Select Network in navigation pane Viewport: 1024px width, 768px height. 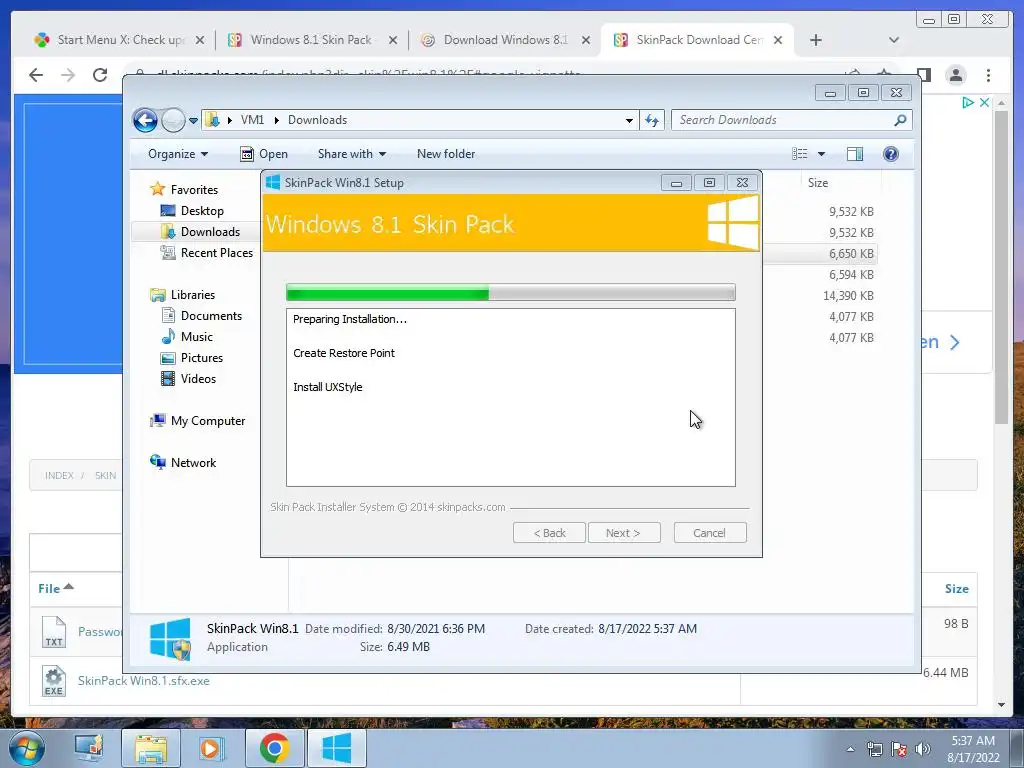184,463
